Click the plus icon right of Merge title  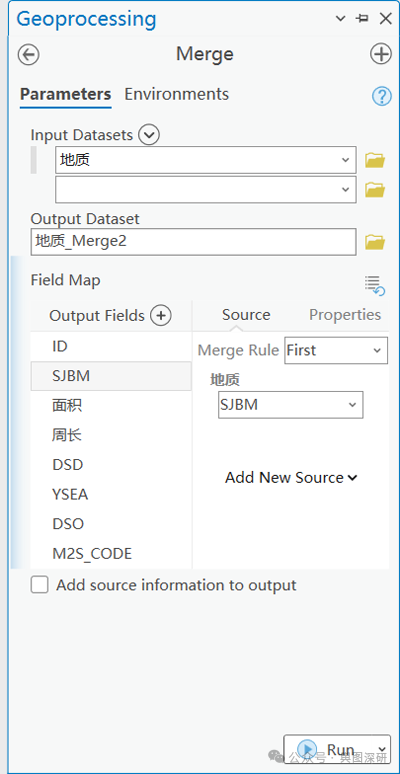click(381, 54)
